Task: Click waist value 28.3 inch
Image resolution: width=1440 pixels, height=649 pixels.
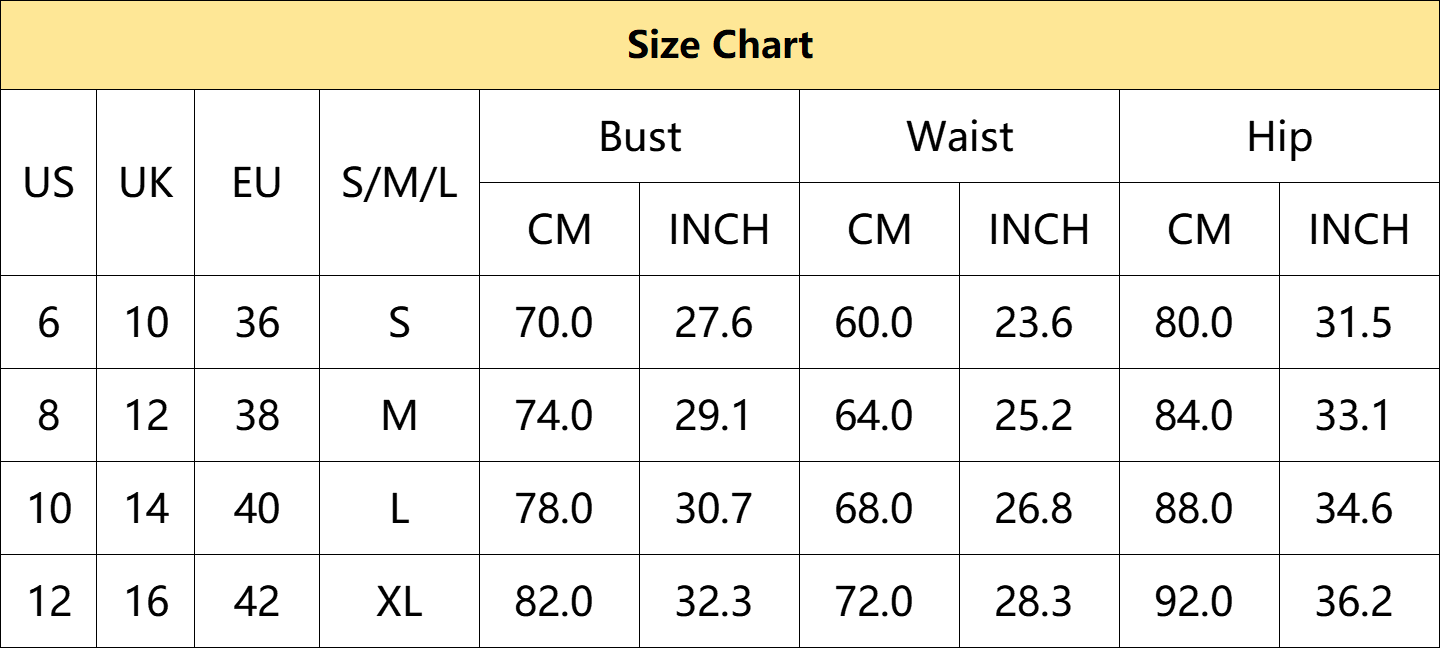Action: pyautogui.click(x=1033, y=601)
